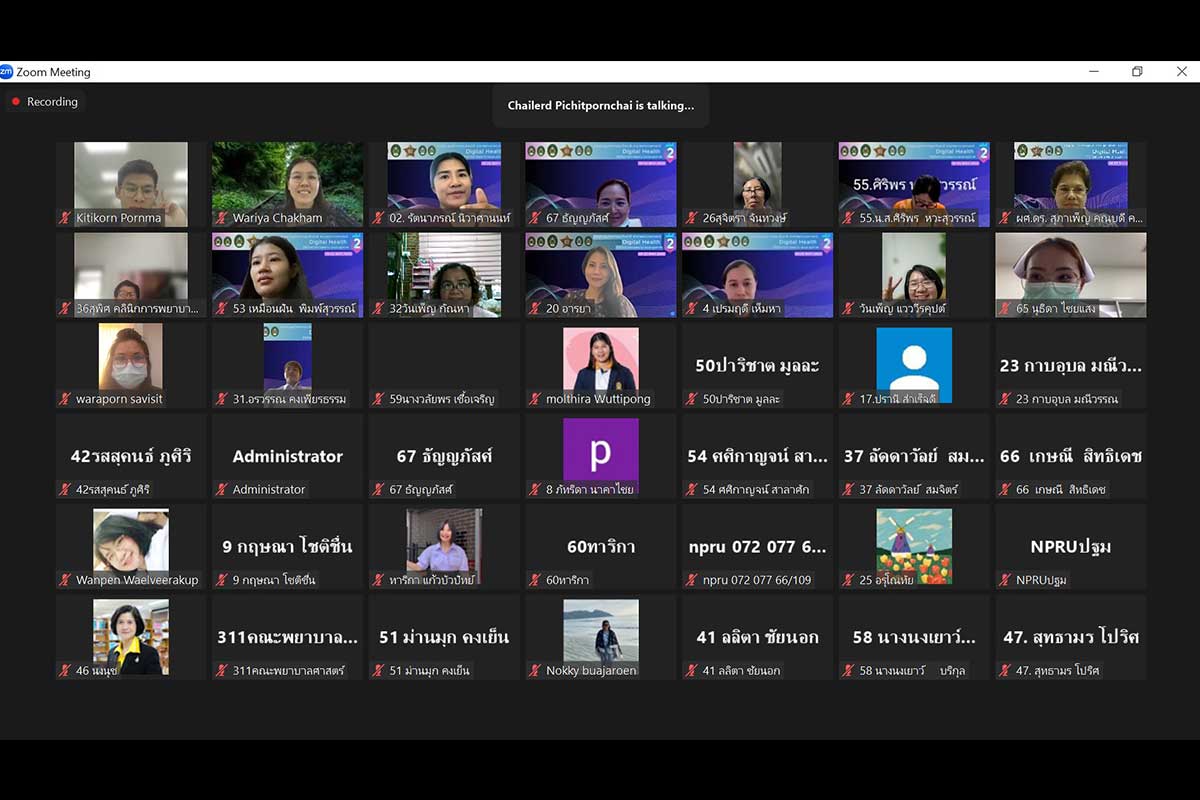Select the tulip windmill avatar tile

click(x=914, y=546)
